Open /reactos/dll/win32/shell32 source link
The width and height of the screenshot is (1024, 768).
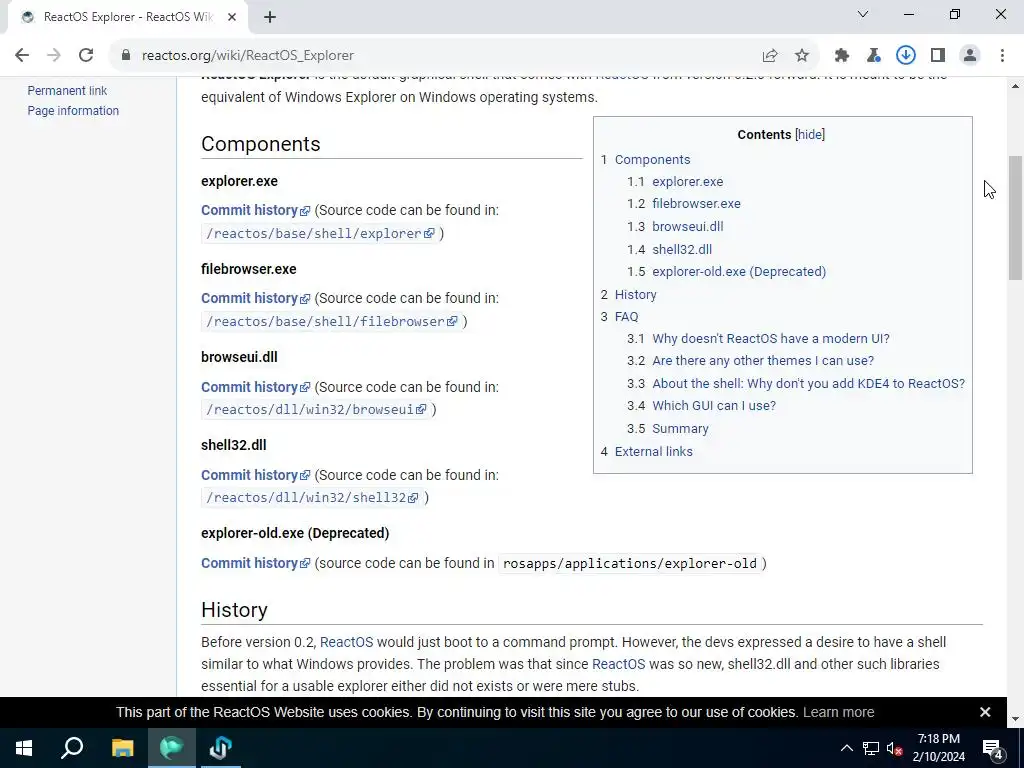point(312,498)
